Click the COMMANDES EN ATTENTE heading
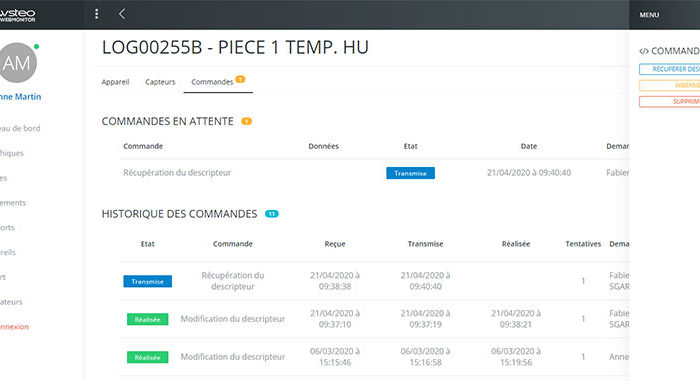 coord(167,121)
